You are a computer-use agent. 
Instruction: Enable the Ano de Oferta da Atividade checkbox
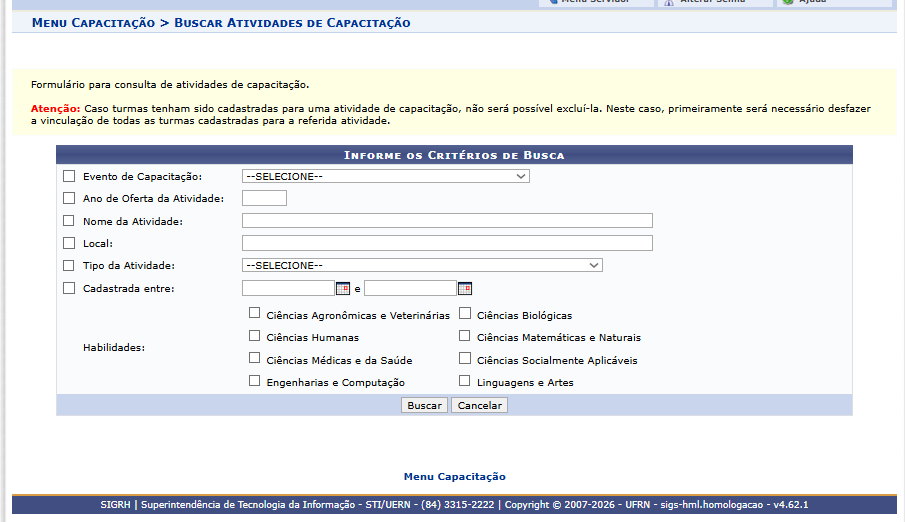point(69,198)
